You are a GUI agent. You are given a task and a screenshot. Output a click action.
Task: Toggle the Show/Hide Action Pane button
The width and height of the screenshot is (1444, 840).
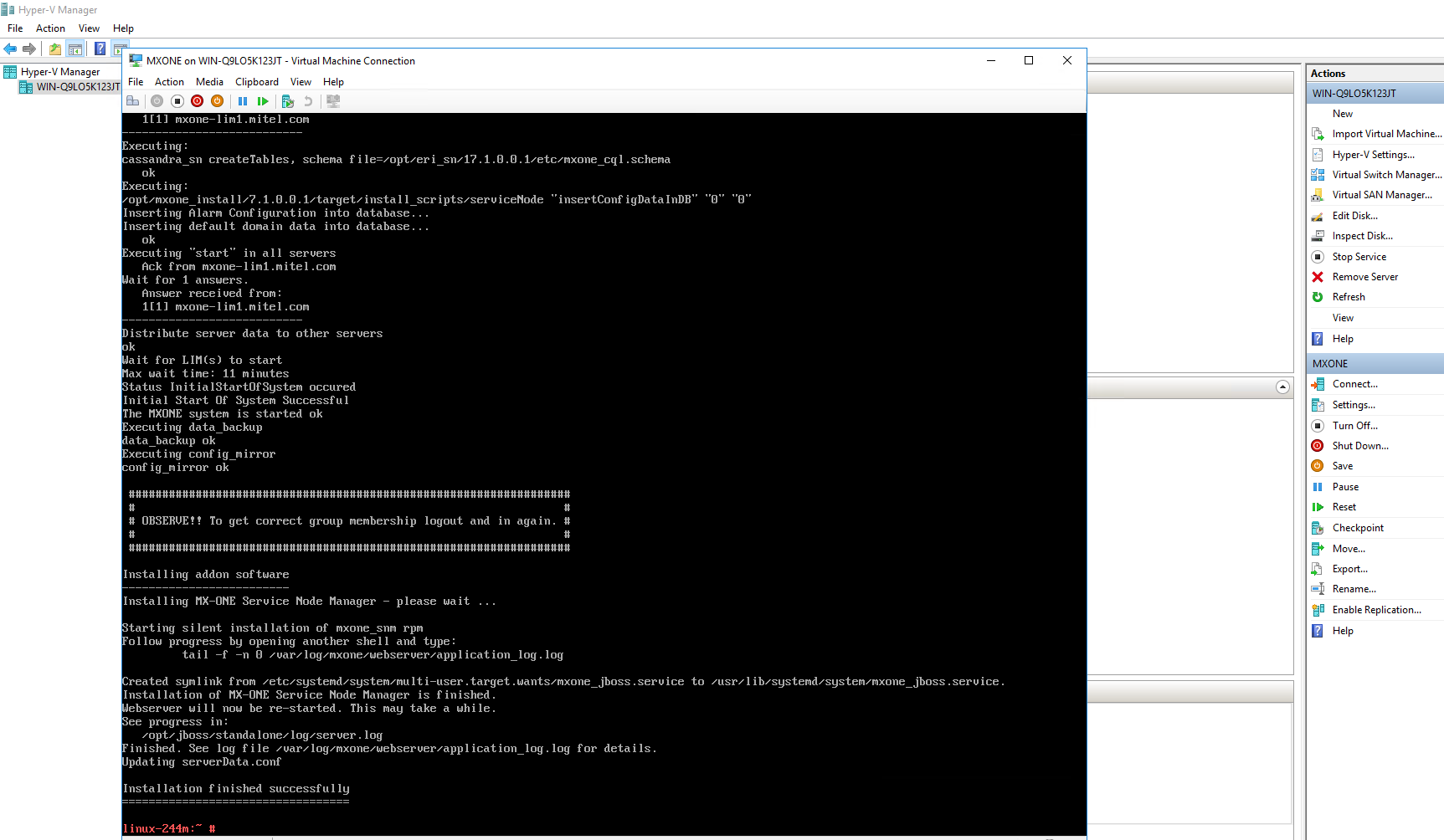(x=120, y=49)
